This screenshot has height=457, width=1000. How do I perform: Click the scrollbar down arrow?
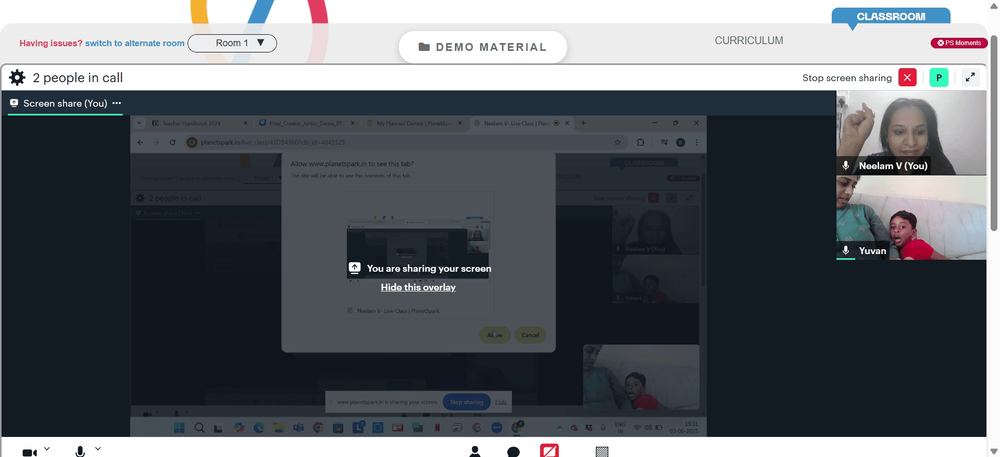tap(994, 451)
